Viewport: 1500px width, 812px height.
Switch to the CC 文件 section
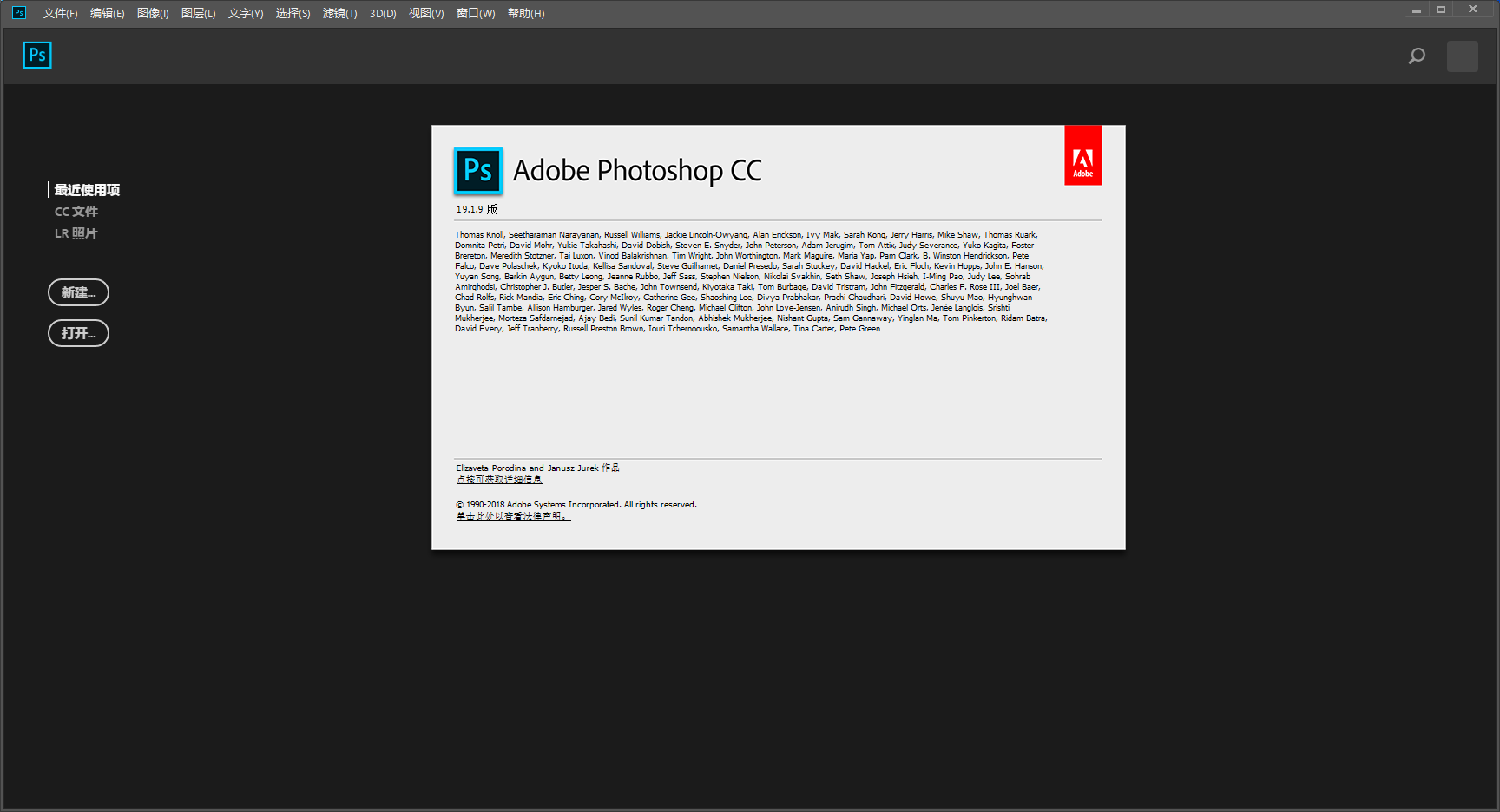point(76,211)
